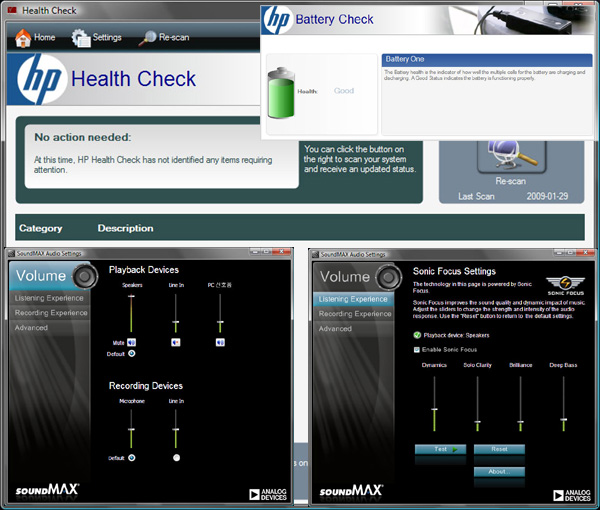Click the Last Scan date 2009-01-29
The width and height of the screenshot is (600, 510).
[547, 196]
